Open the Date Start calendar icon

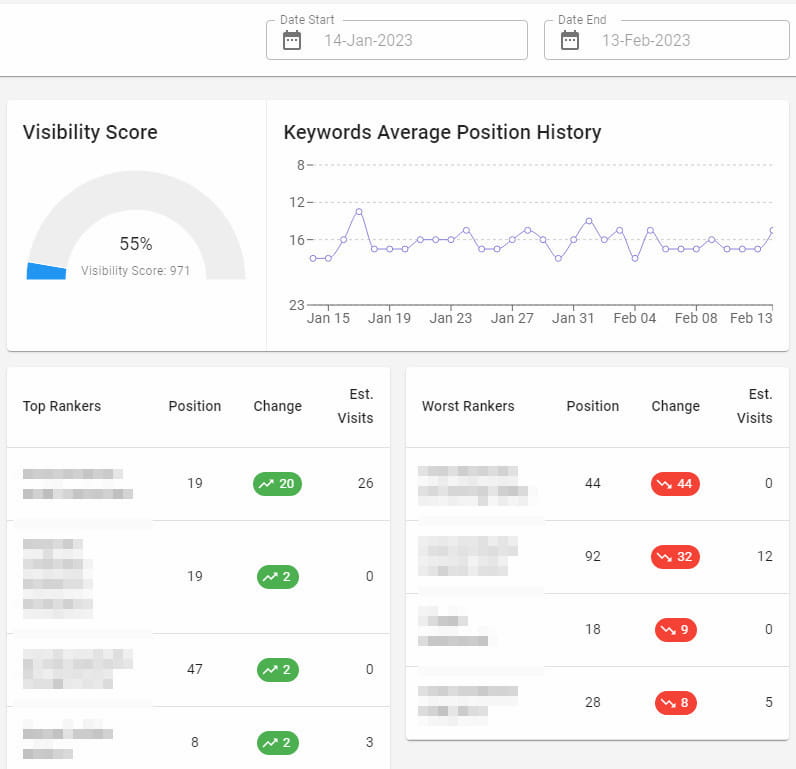click(x=292, y=40)
